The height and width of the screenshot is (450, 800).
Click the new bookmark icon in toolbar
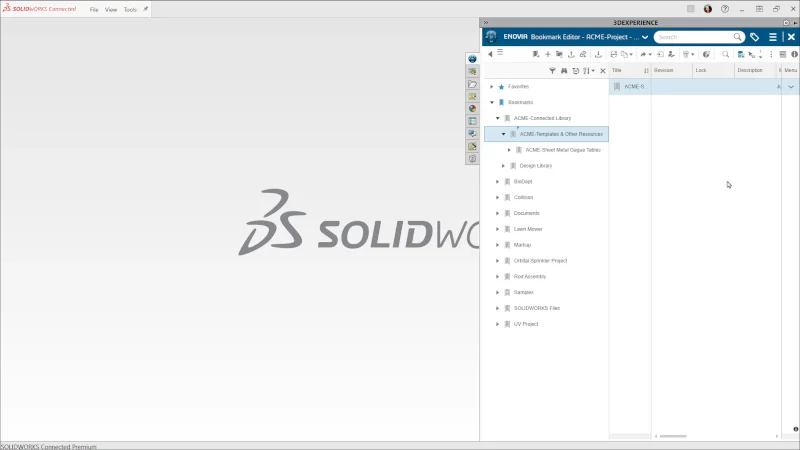(536, 54)
